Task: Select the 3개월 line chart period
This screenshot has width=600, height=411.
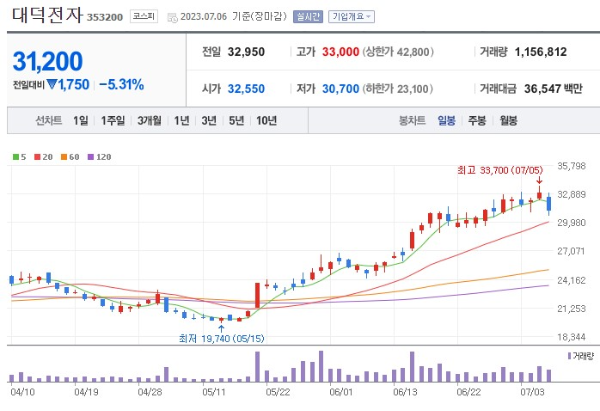Action: (149, 121)
